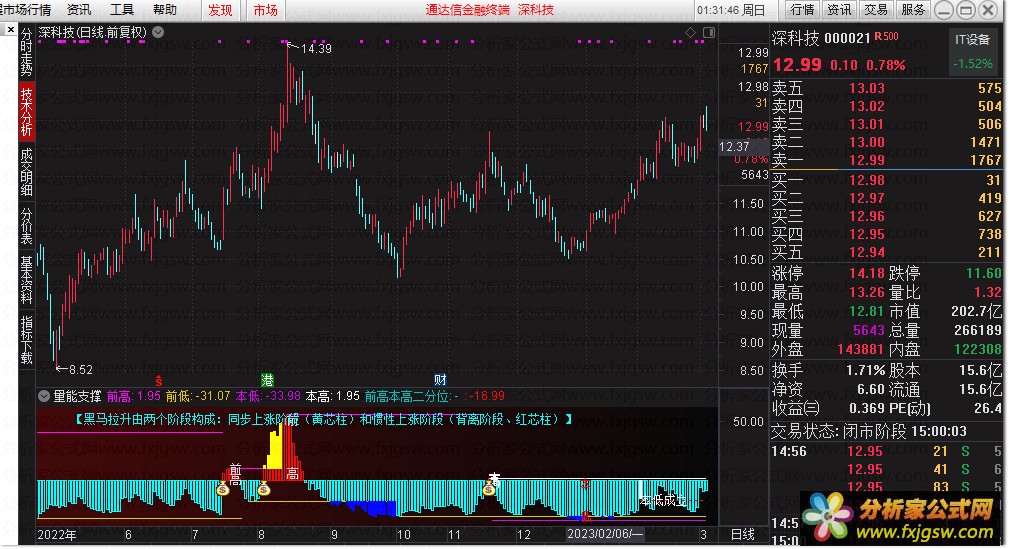This screenshot has width=1010, height=549.
Task: Select 指标下载 in the left sidebar
Action: [x=26, y=340]
